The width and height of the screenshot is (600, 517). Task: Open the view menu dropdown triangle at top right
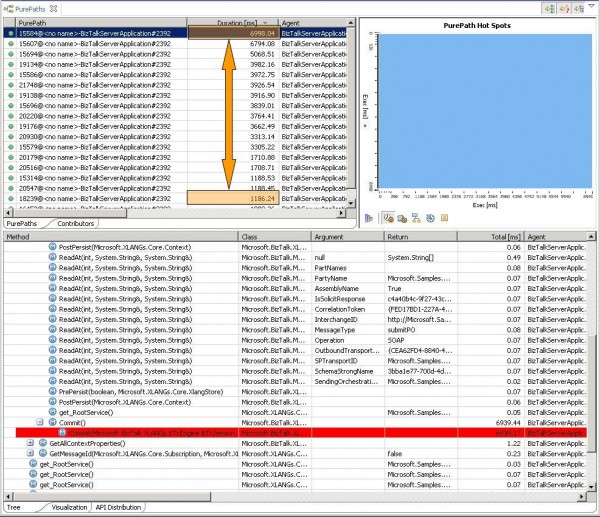(x=593, y=6)
